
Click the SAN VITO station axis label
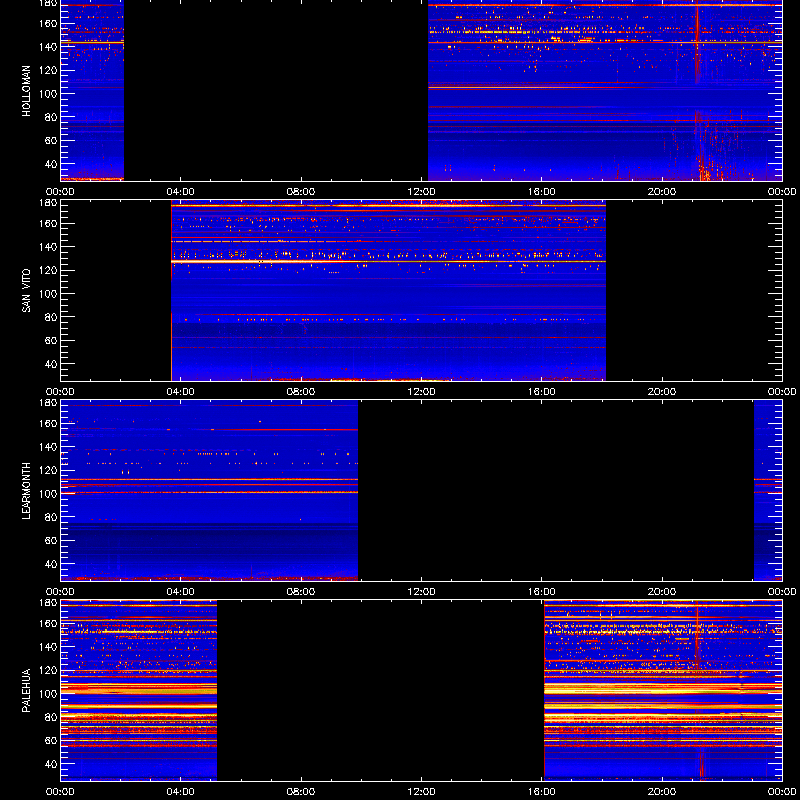tap(26, 291)
